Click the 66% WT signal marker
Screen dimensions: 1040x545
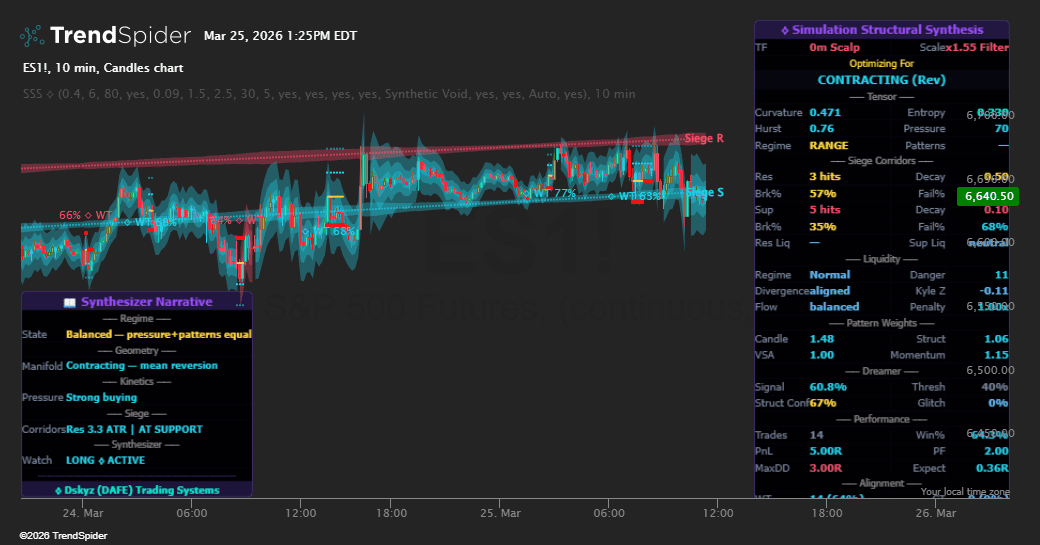(85, 215)
